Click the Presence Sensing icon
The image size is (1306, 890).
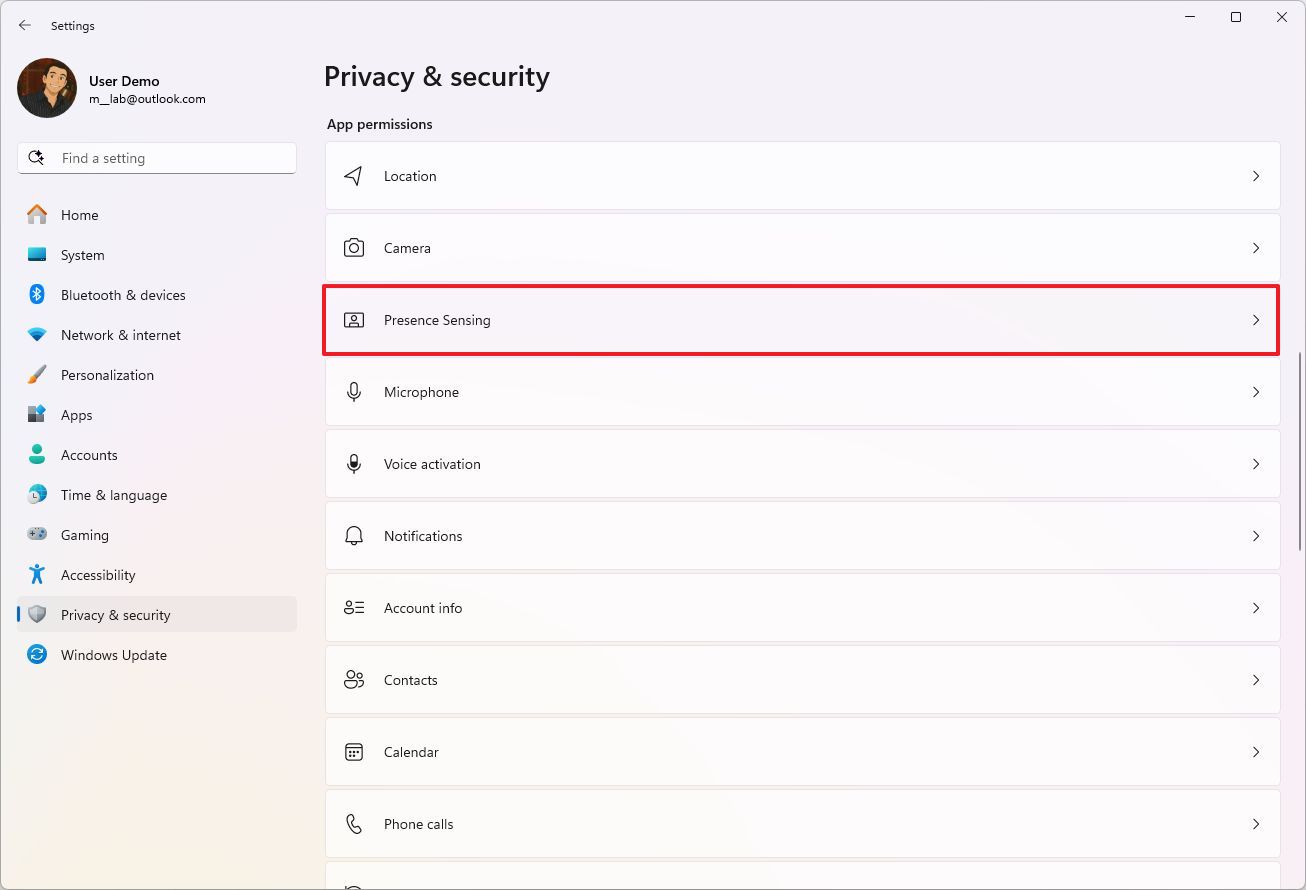pos(354,320)
